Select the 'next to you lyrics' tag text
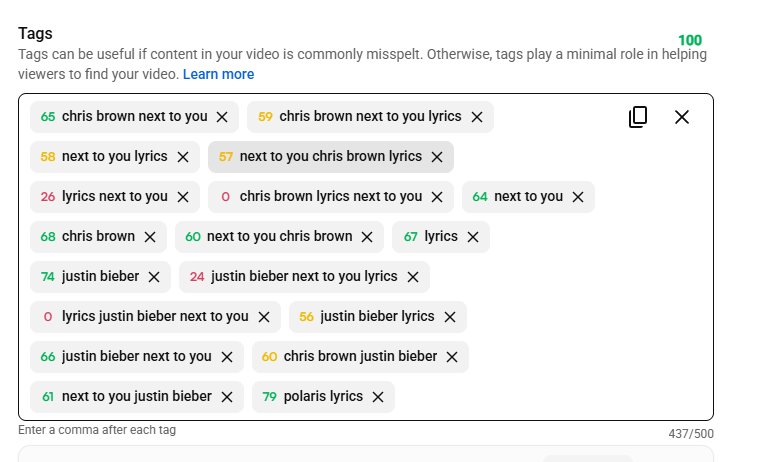The height and width of the screenshot is (462, 778). click(x=115, y=156)
